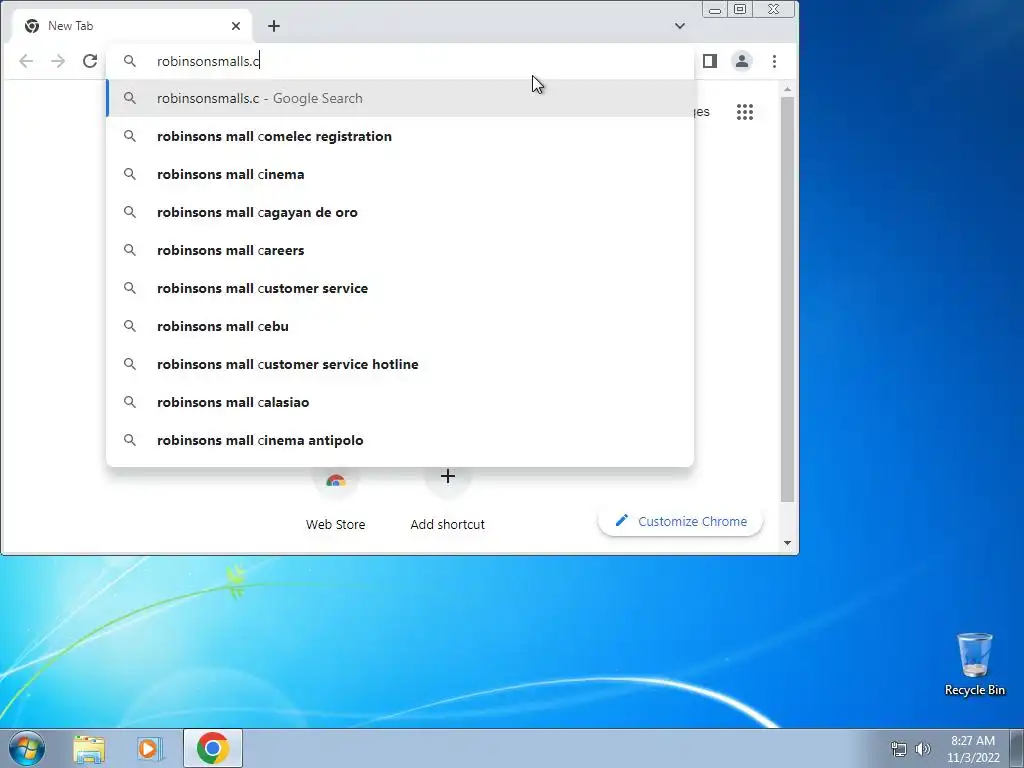Open the Web Store shortcut

(336, 500)
